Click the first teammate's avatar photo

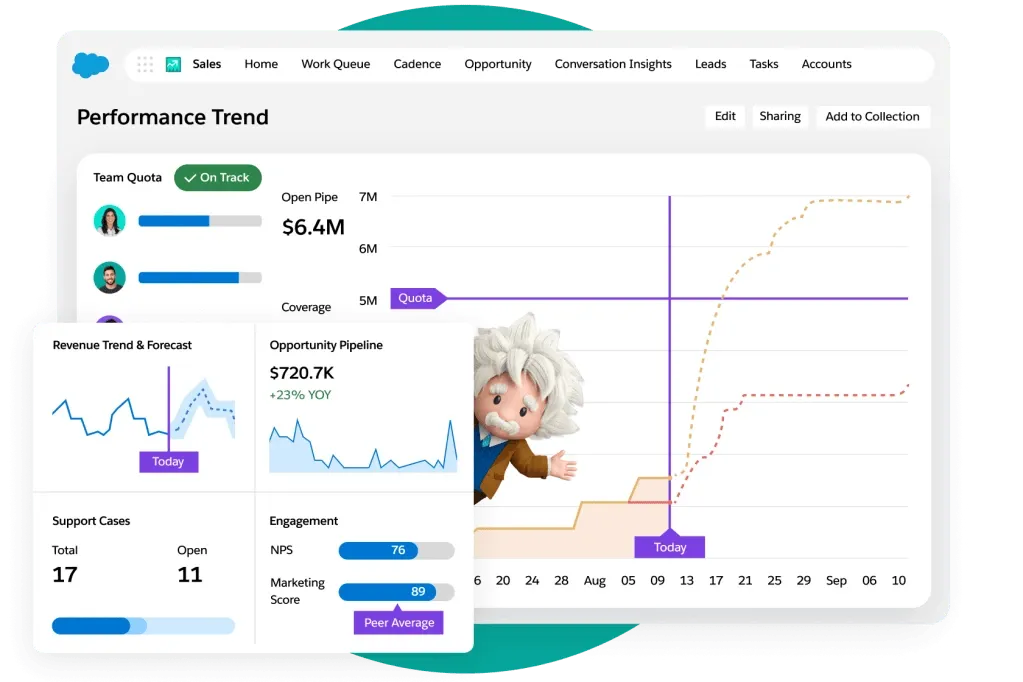(110, 220)
